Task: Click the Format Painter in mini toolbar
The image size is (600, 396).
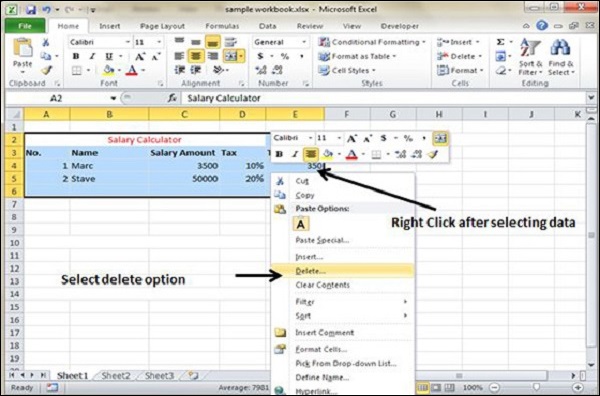Action: (x=433, y=154)
